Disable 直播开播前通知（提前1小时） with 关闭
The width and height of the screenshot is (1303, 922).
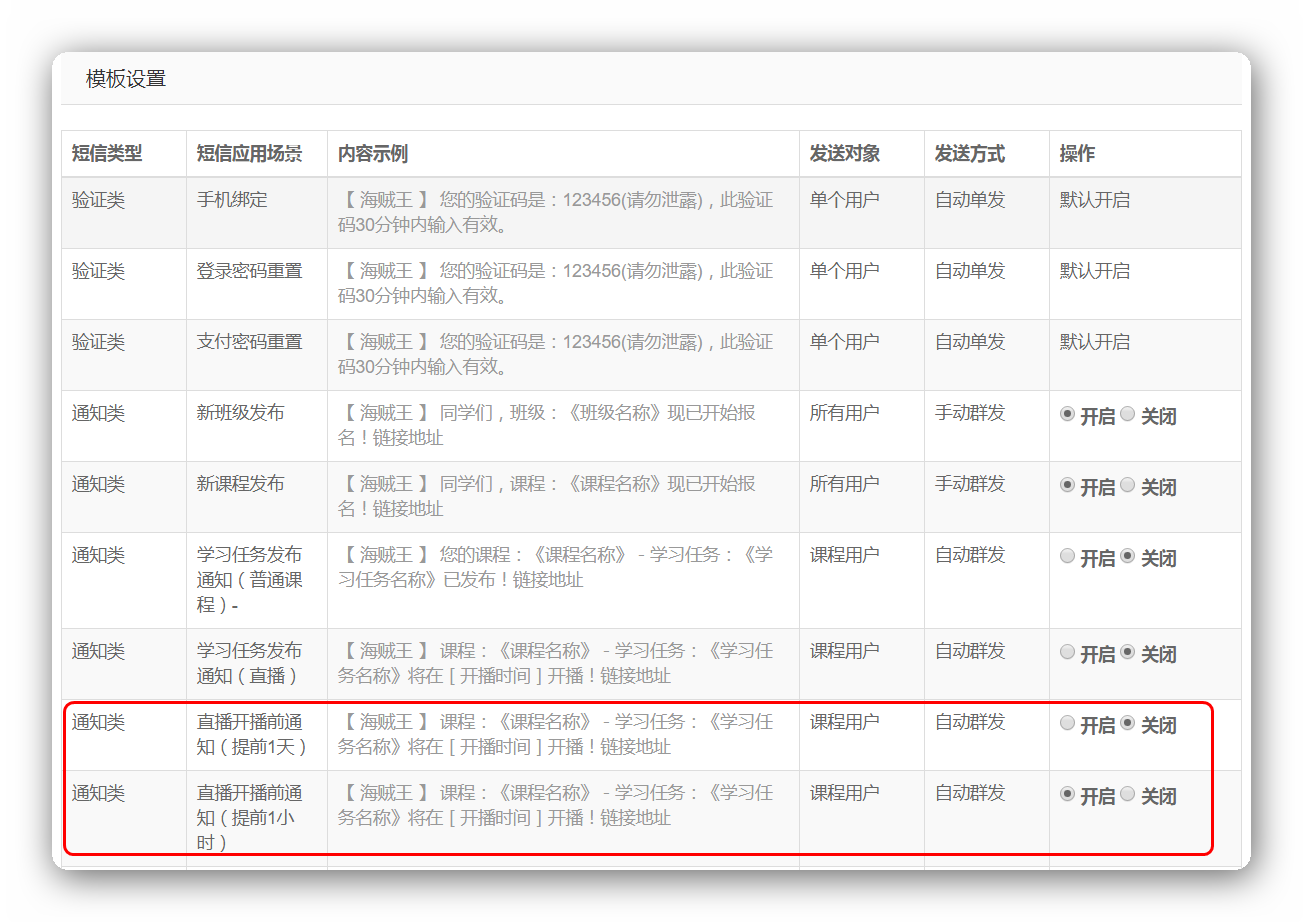[1128, 794]
